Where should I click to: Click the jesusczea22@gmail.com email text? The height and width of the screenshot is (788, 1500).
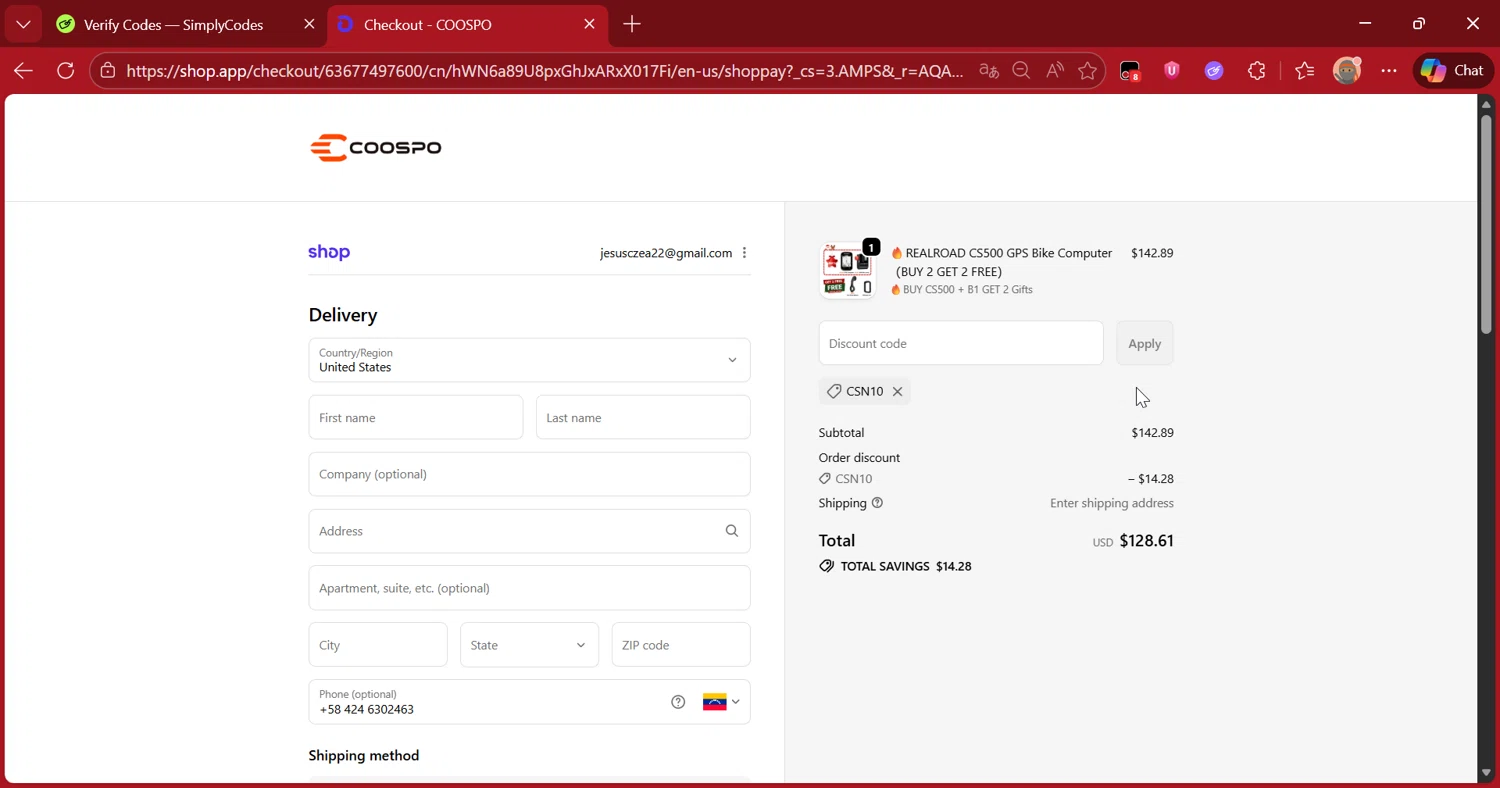pos(666,253)
